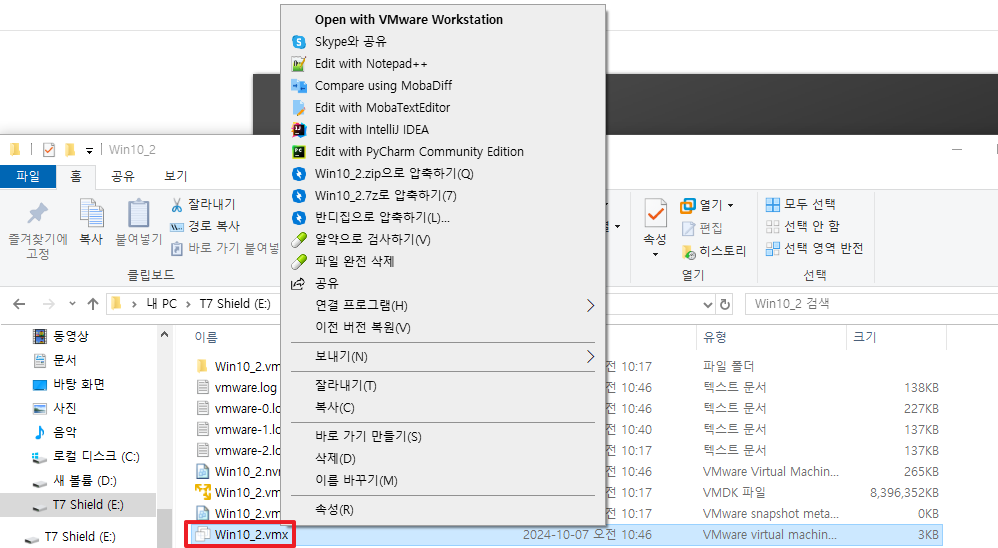Open the 속성 dropdown arrow

click(655, 254)
